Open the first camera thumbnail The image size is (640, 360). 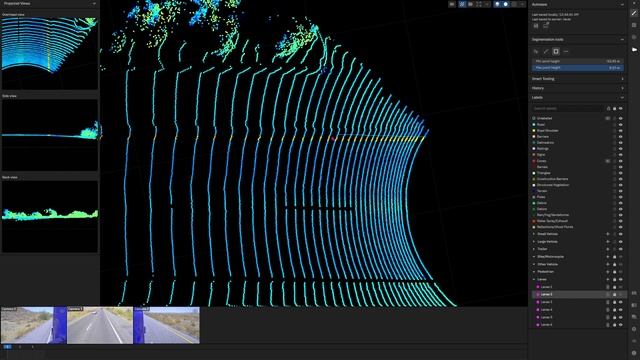click(33, 325)
